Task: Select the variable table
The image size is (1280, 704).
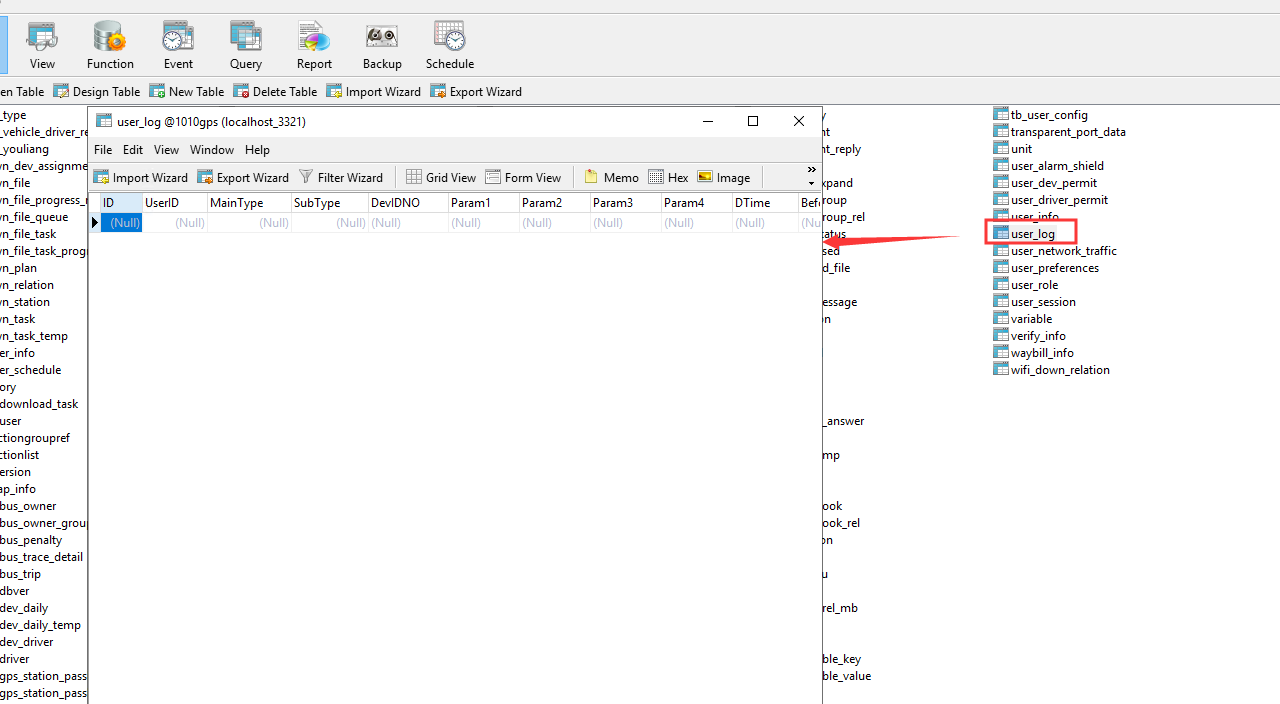Action: [x=1022, y=319]
